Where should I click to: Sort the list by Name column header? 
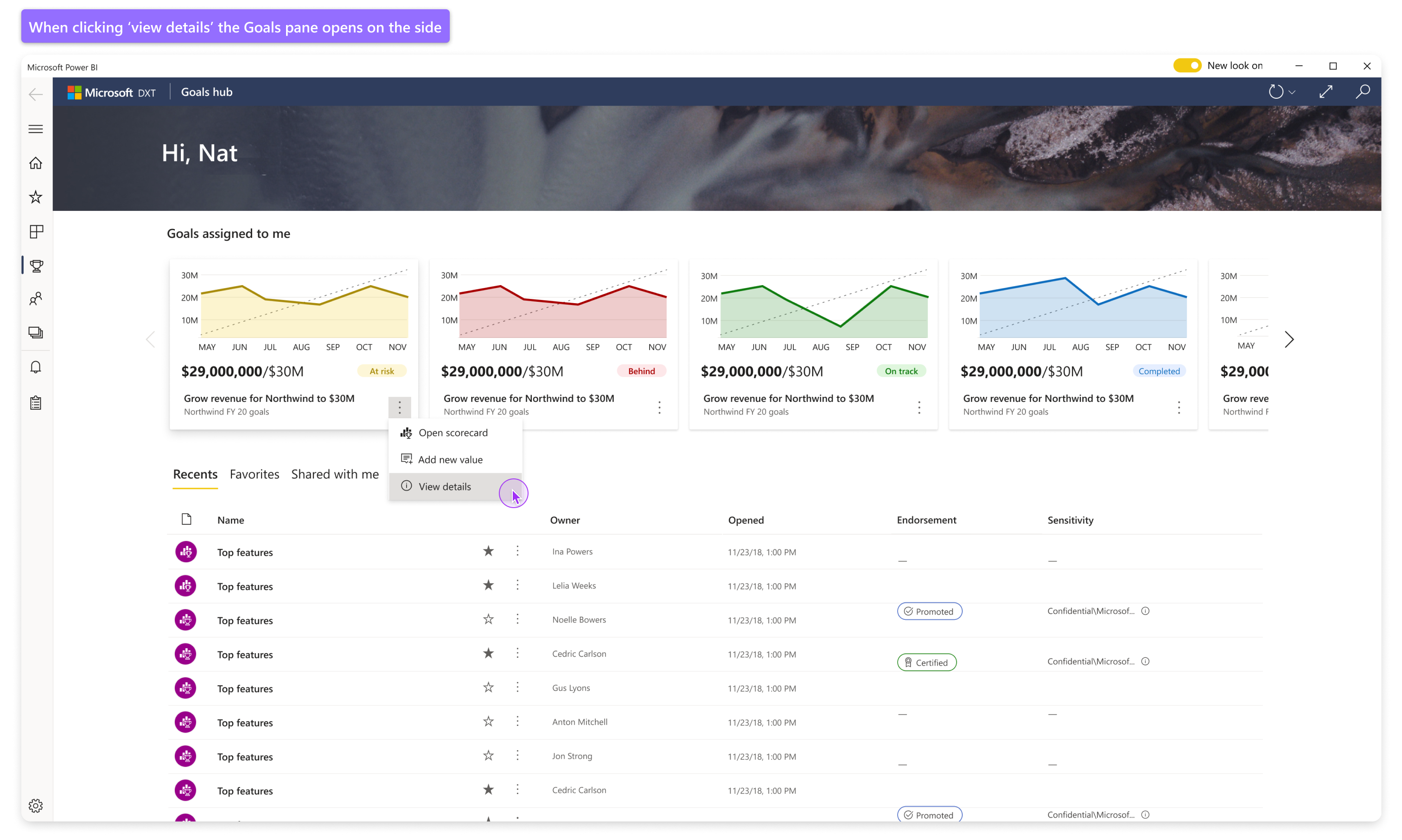tap(230, 520)
